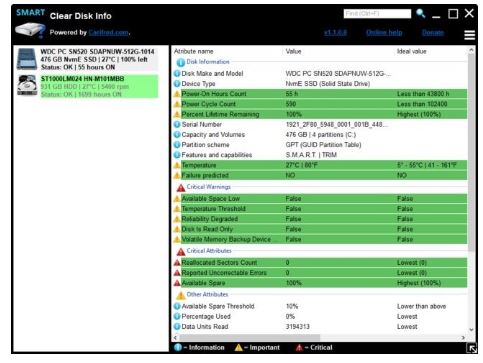Click the Other Attributes yellow triangle icon

181,295
